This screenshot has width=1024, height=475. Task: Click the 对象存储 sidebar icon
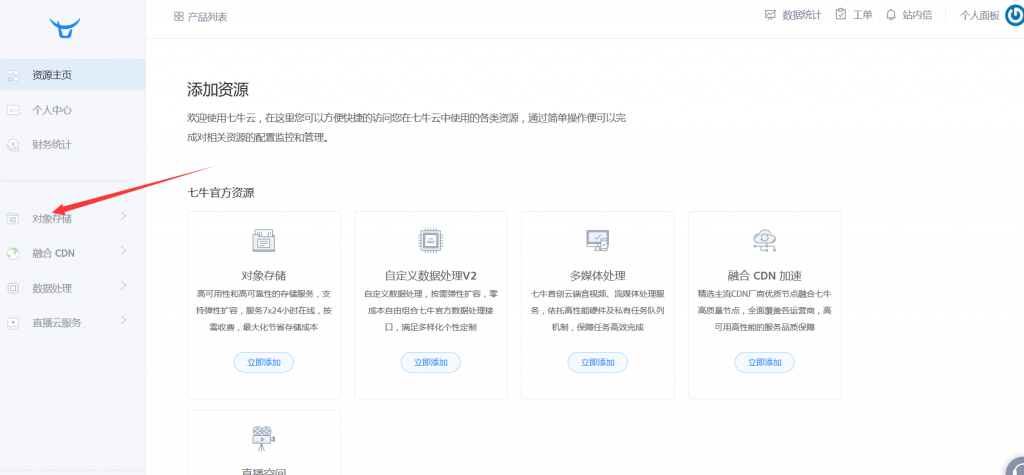[13, 219]
